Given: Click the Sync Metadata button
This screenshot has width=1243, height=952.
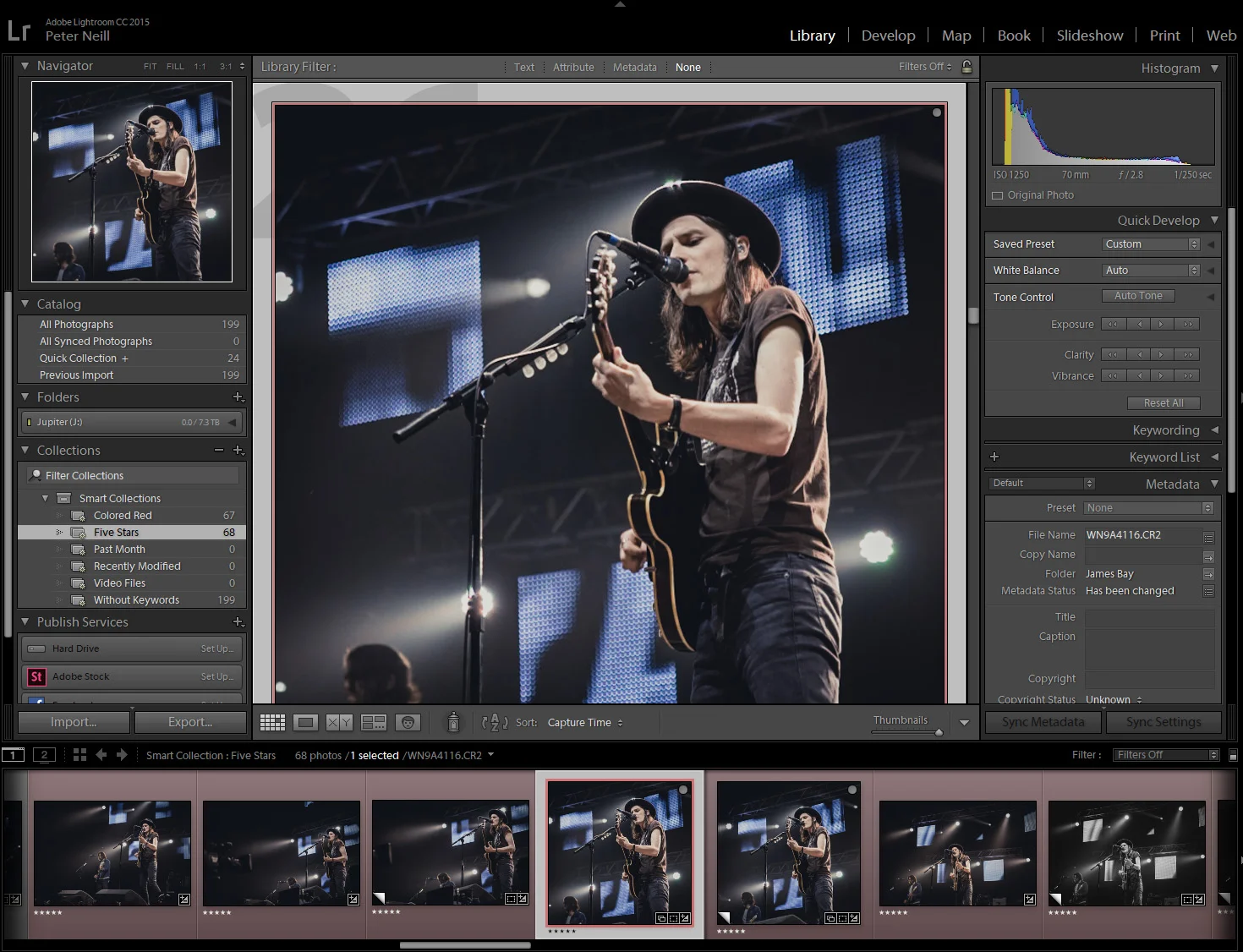Looking at the screenshot, I should [1043, 722].
